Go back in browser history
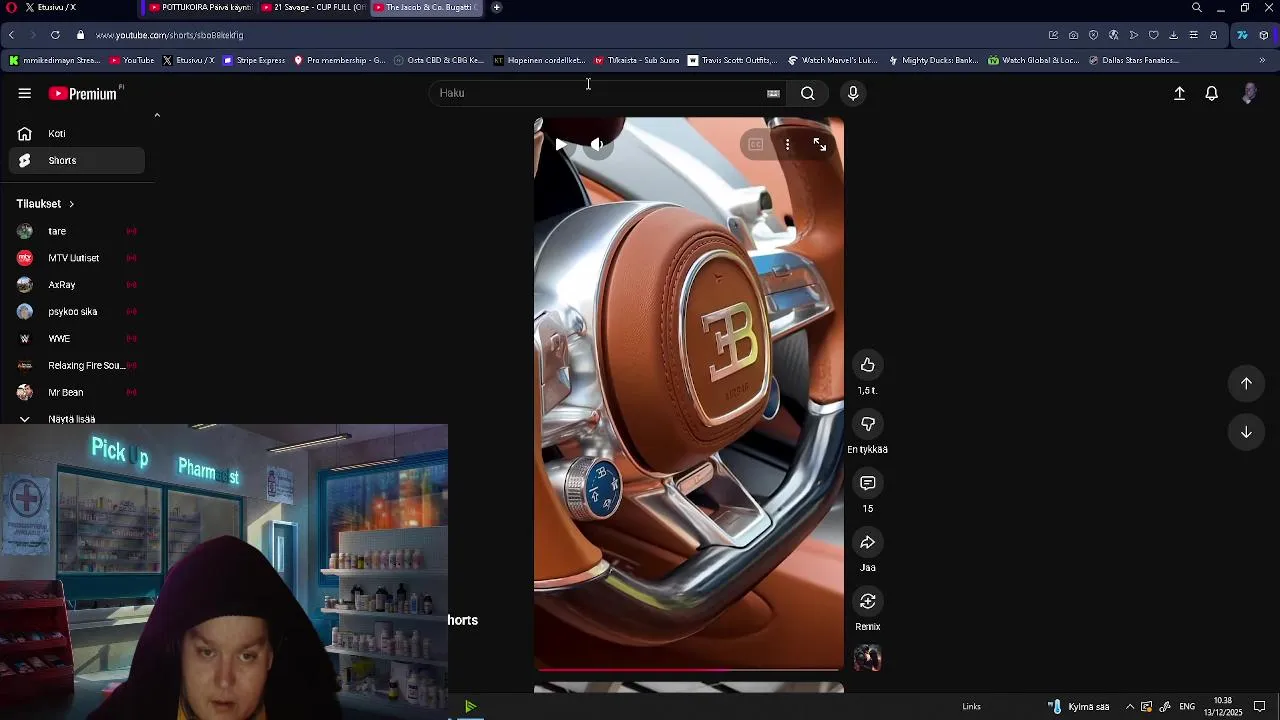This screenshot has height=720, width=1280. coord(11,35)
